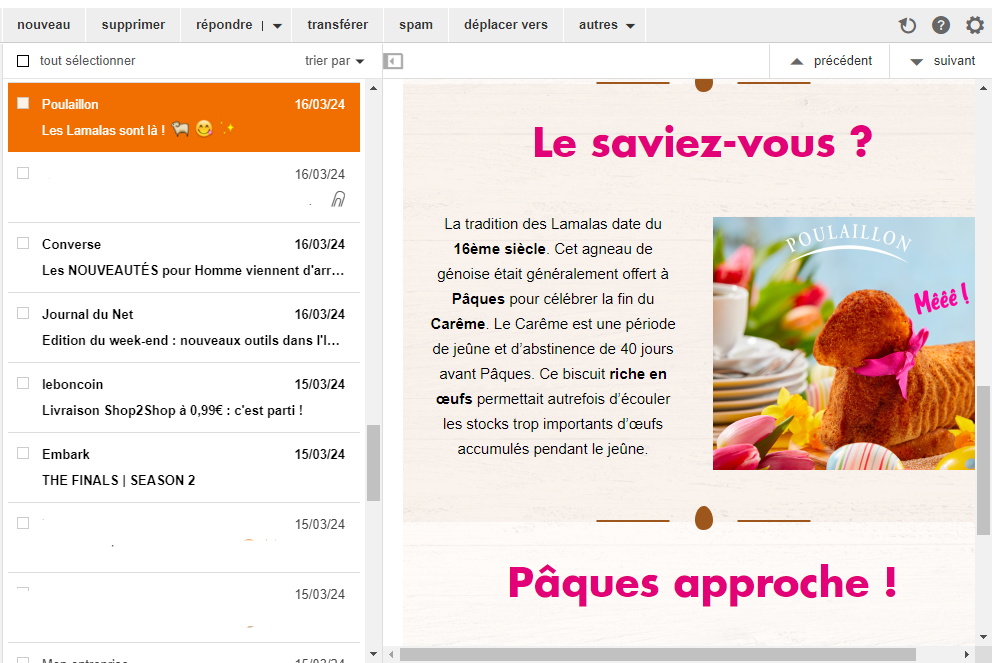Select the leboncoin email checkbox
Viewport: 1002px width, 663px height.
[x=23, y=383]
